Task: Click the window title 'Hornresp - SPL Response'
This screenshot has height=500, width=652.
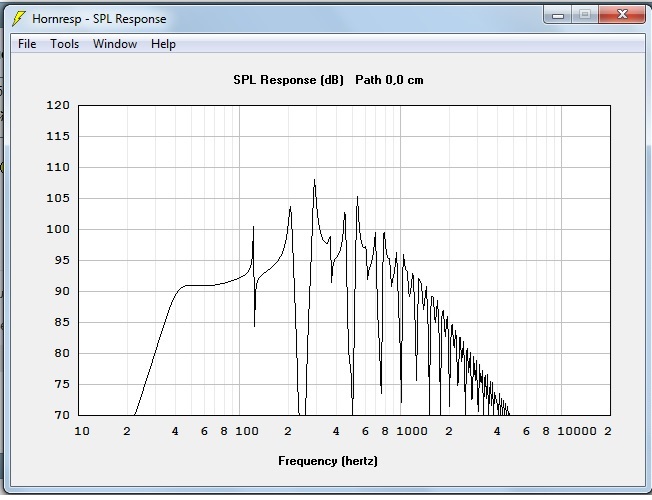Action: (x=99, y=19)
